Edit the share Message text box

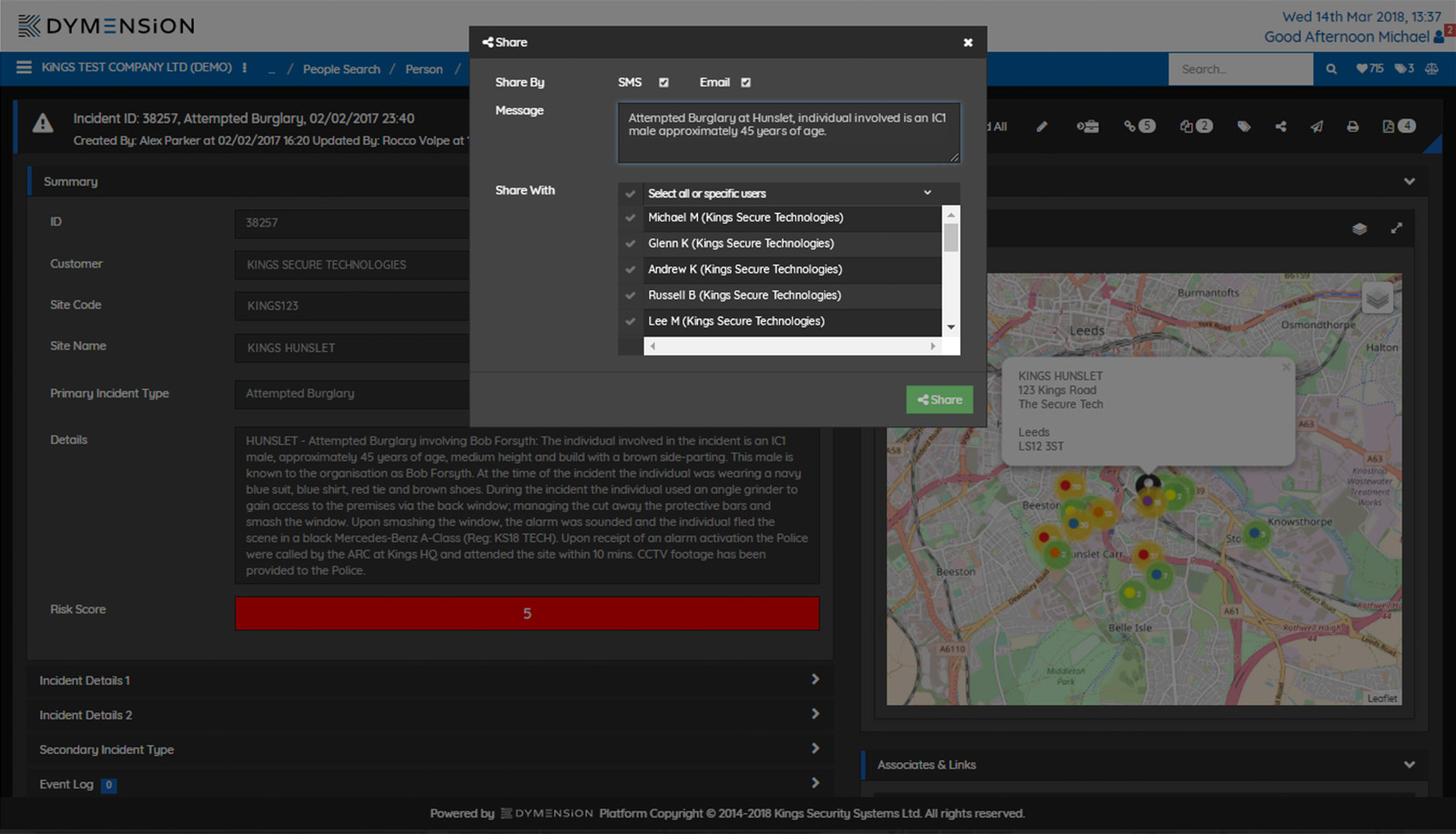point(788,133)
